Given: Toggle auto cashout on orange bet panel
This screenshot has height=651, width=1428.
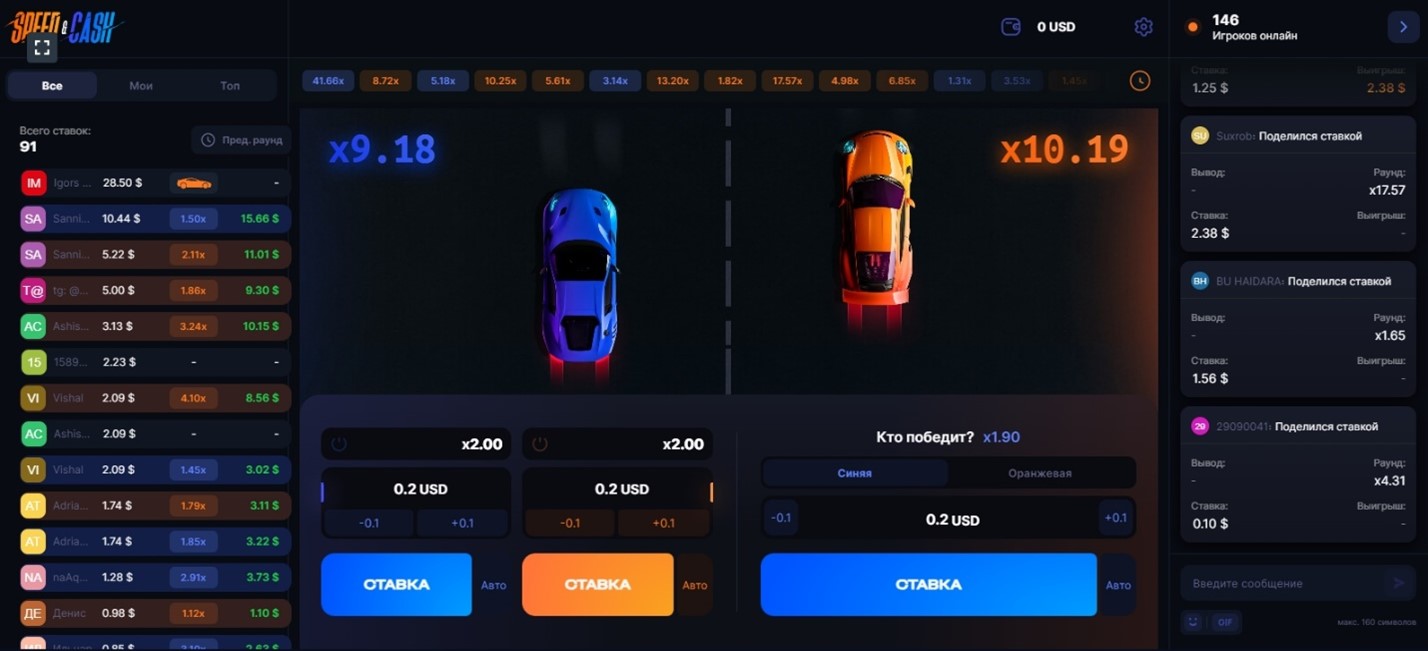Looking at the screenshot, I should point(540,444).
